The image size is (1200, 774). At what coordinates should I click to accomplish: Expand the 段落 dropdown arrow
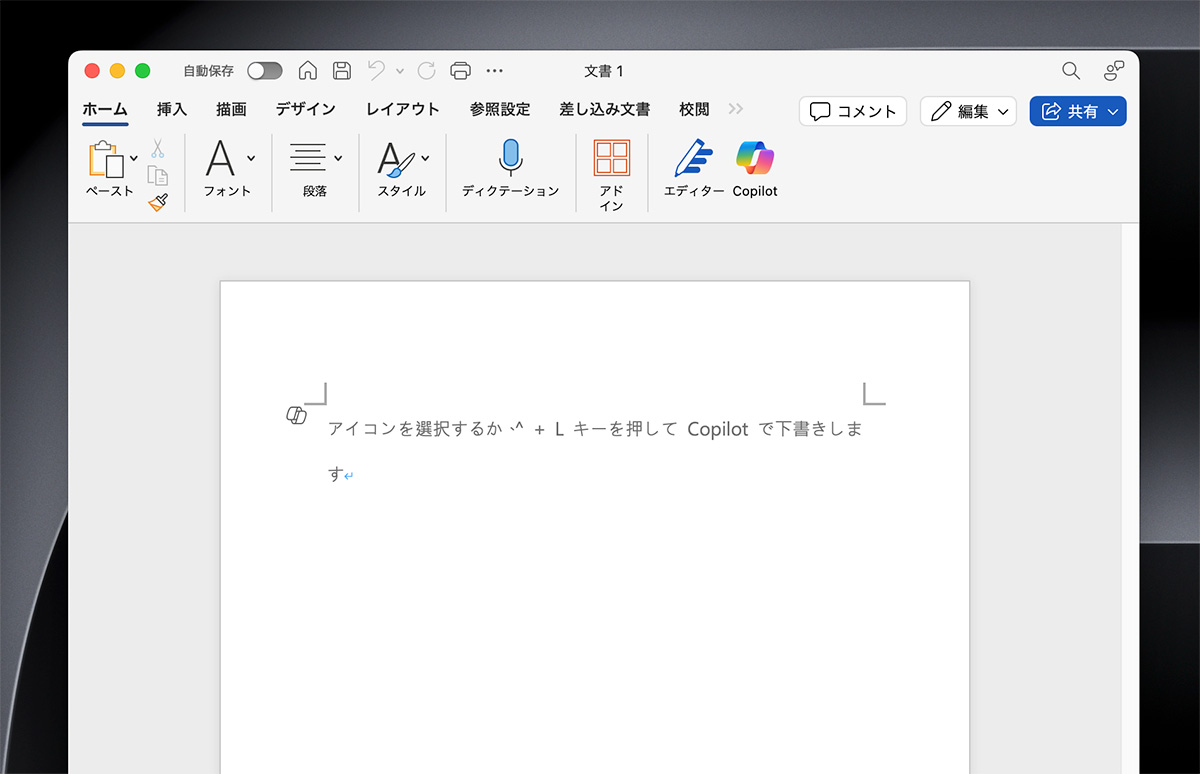click(338, 158)
